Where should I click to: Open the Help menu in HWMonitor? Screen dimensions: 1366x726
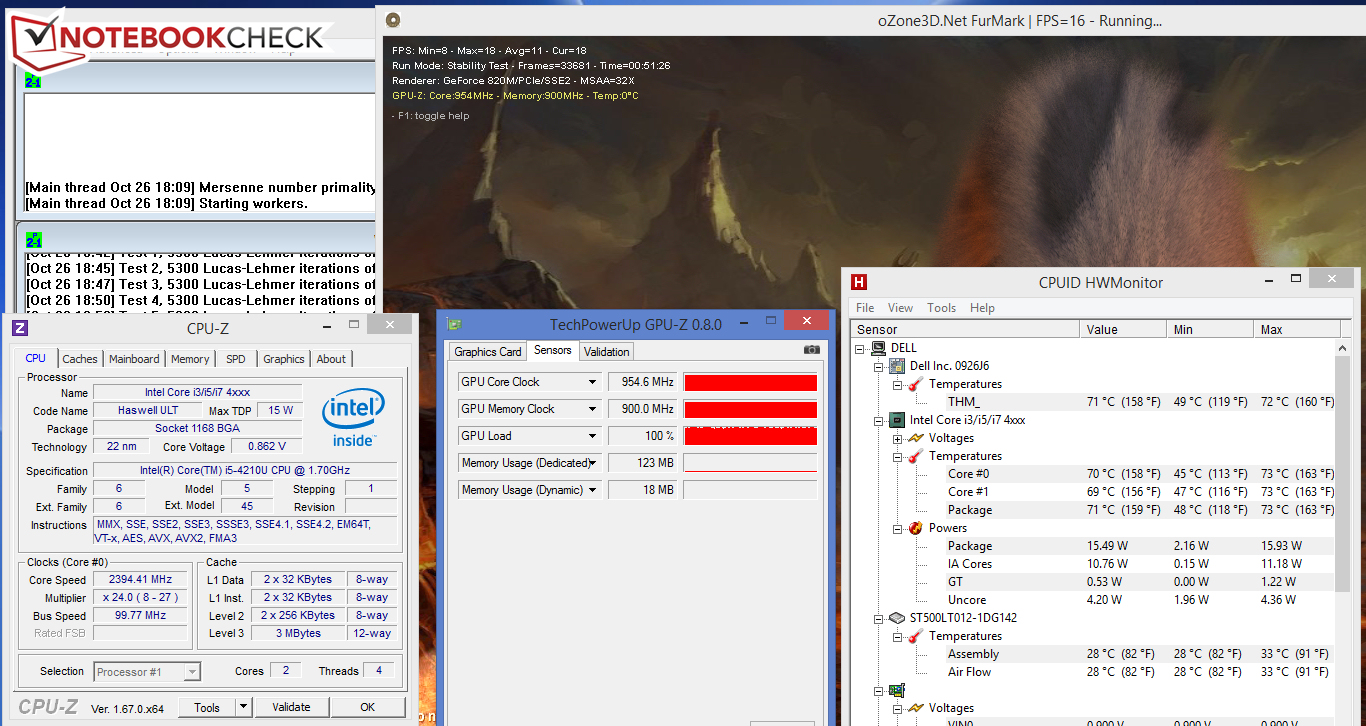pyautogui.click(x=982, y=308)
